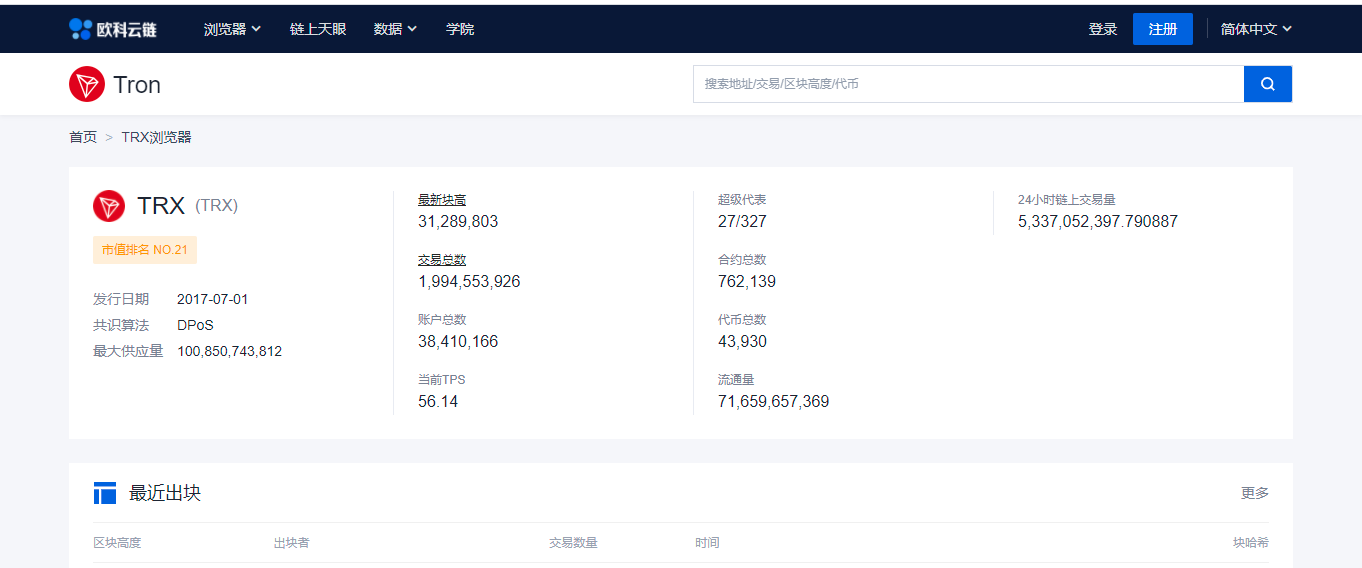Click circulating supply 71,659,657,369

(x=773, y=401)
